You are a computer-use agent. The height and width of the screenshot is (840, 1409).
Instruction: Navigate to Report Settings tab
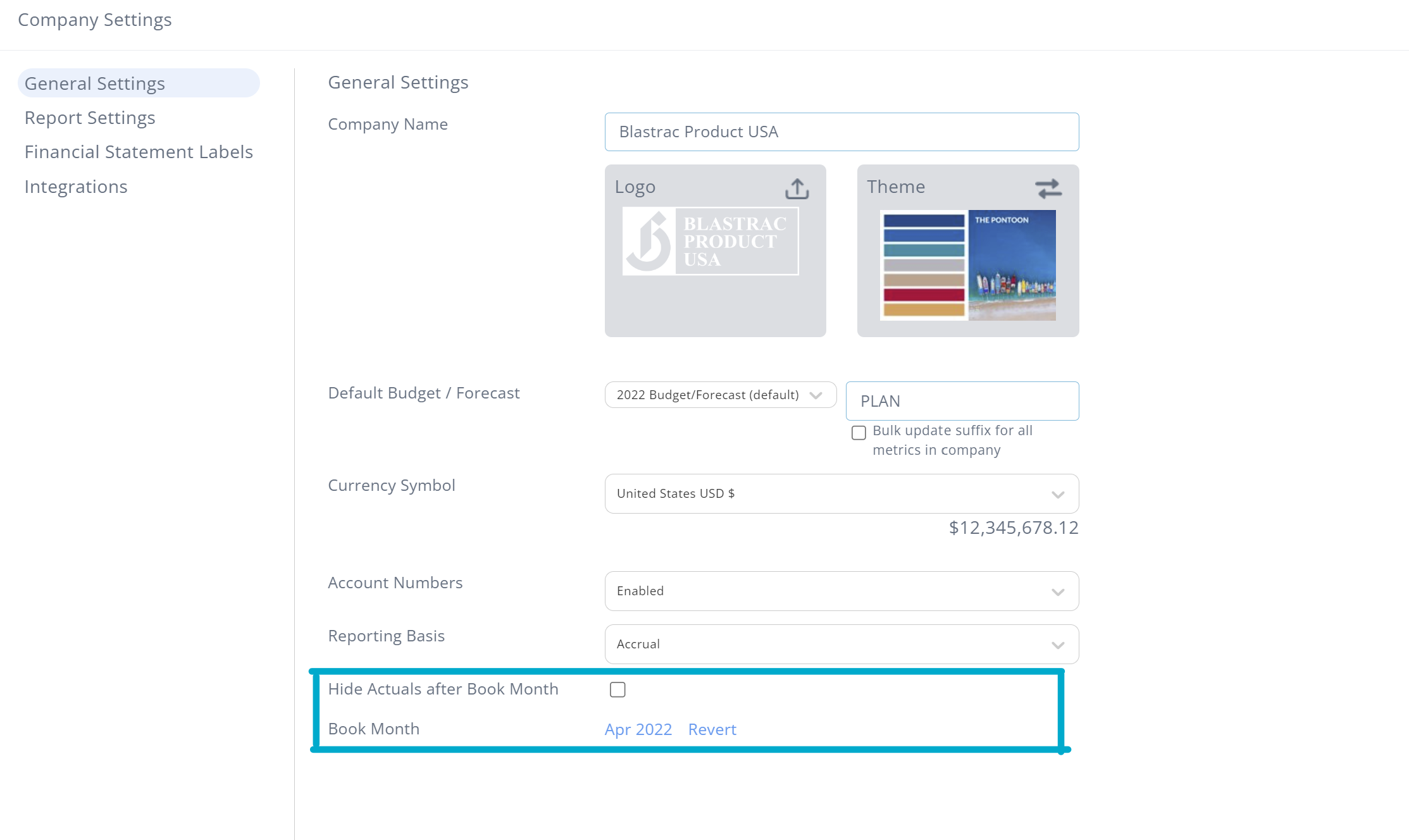(89, 118)
